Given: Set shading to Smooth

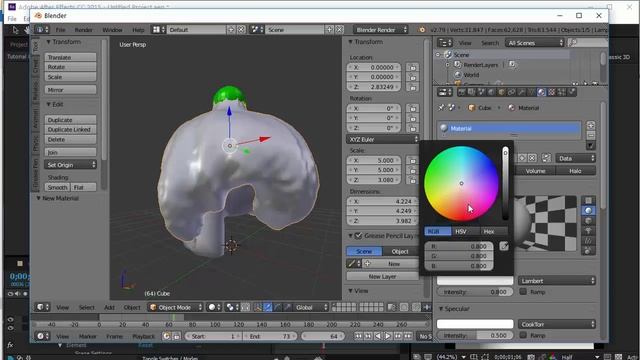Looking at the screenshot, I should pos(57,187).
